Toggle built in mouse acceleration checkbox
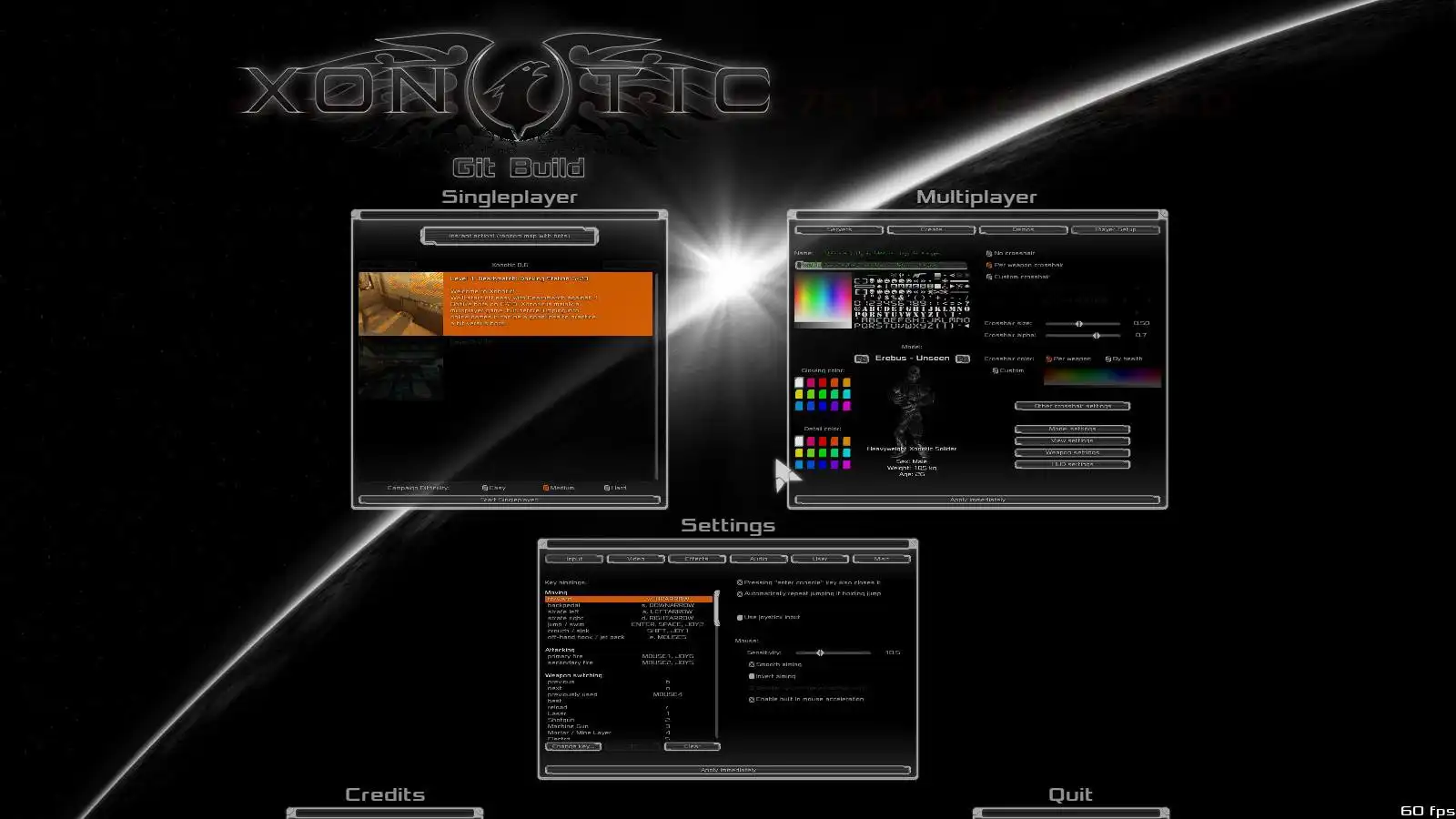 pos(752,699)
